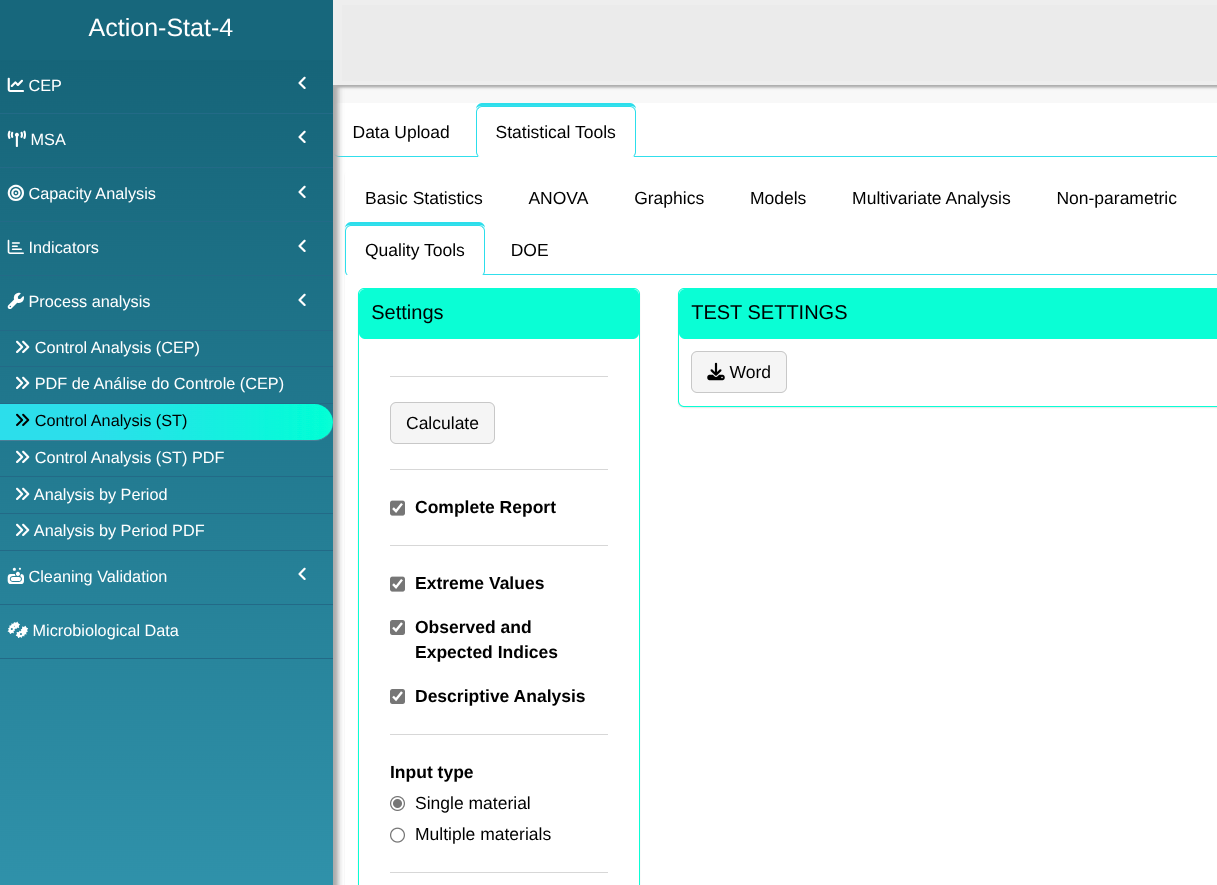Click the Microbiological Data icon

tap(17, 630)
